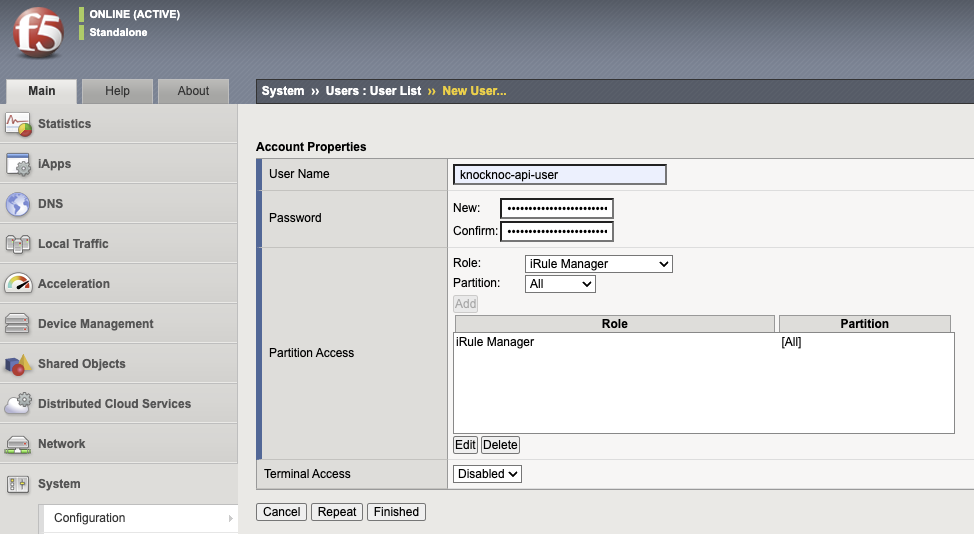This screenshot has width=974, height=534.
Task: Click the F5 logo icon
Action: (x=38, y=33)
